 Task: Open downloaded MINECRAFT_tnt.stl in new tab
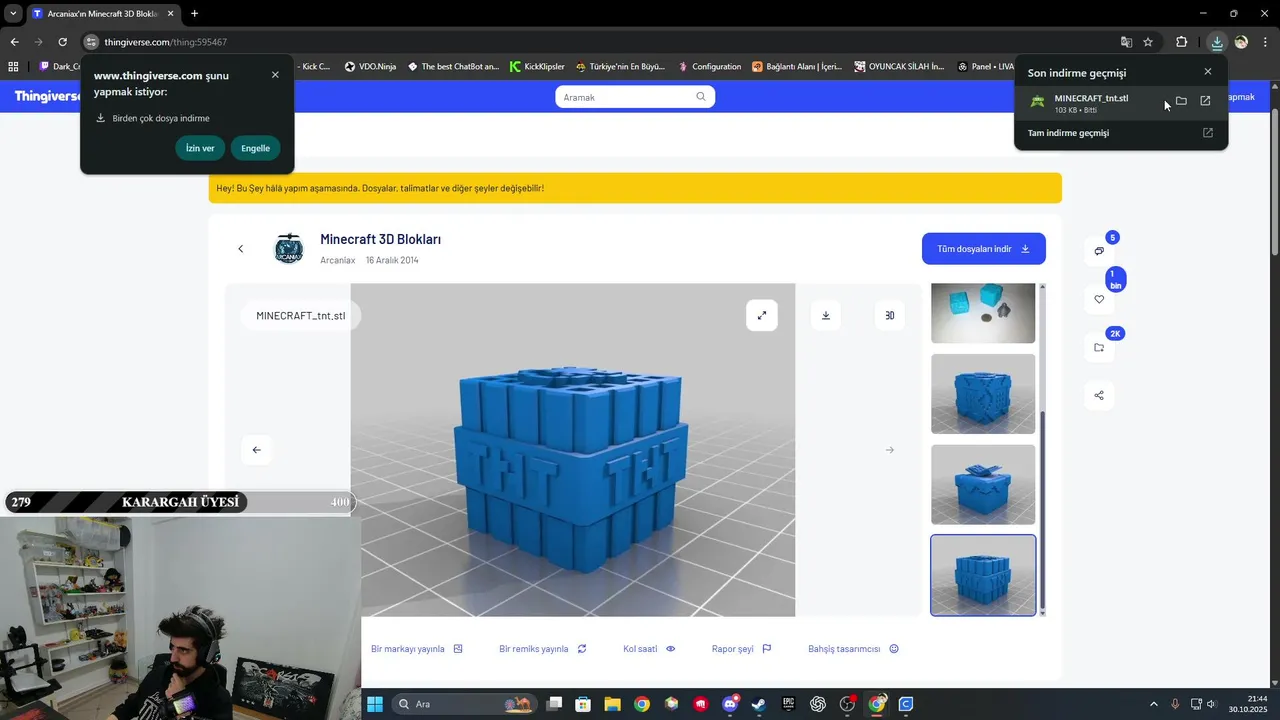(x=1205, y=101)
